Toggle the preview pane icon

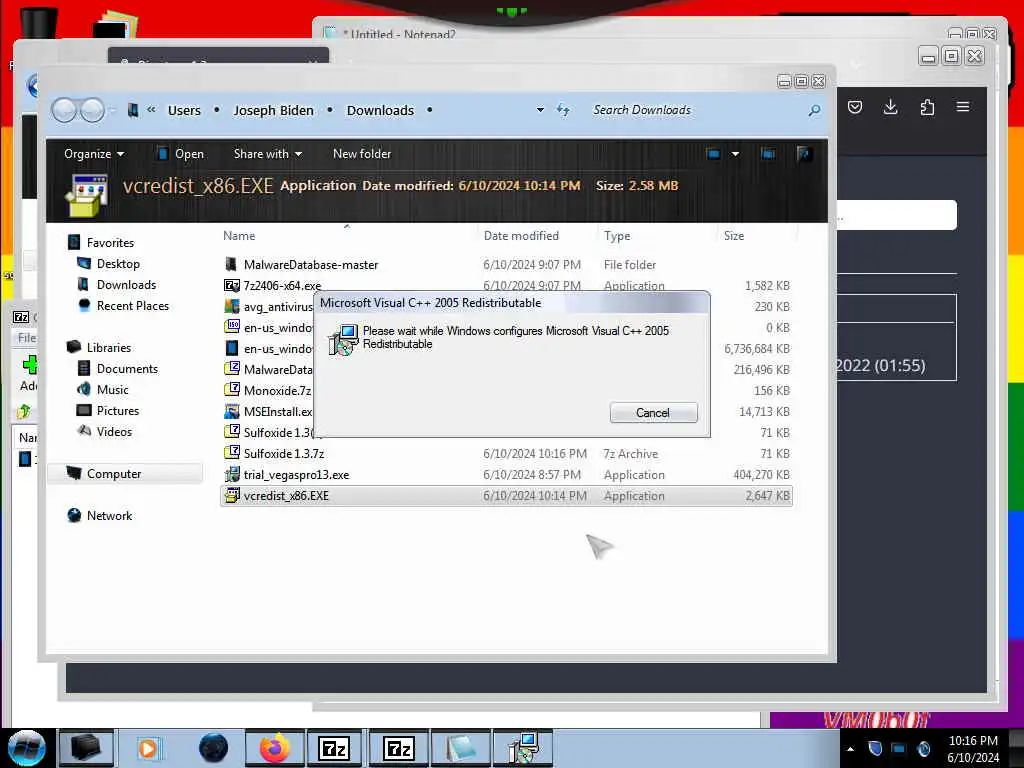pyautogui.click(x=768, y=154)
